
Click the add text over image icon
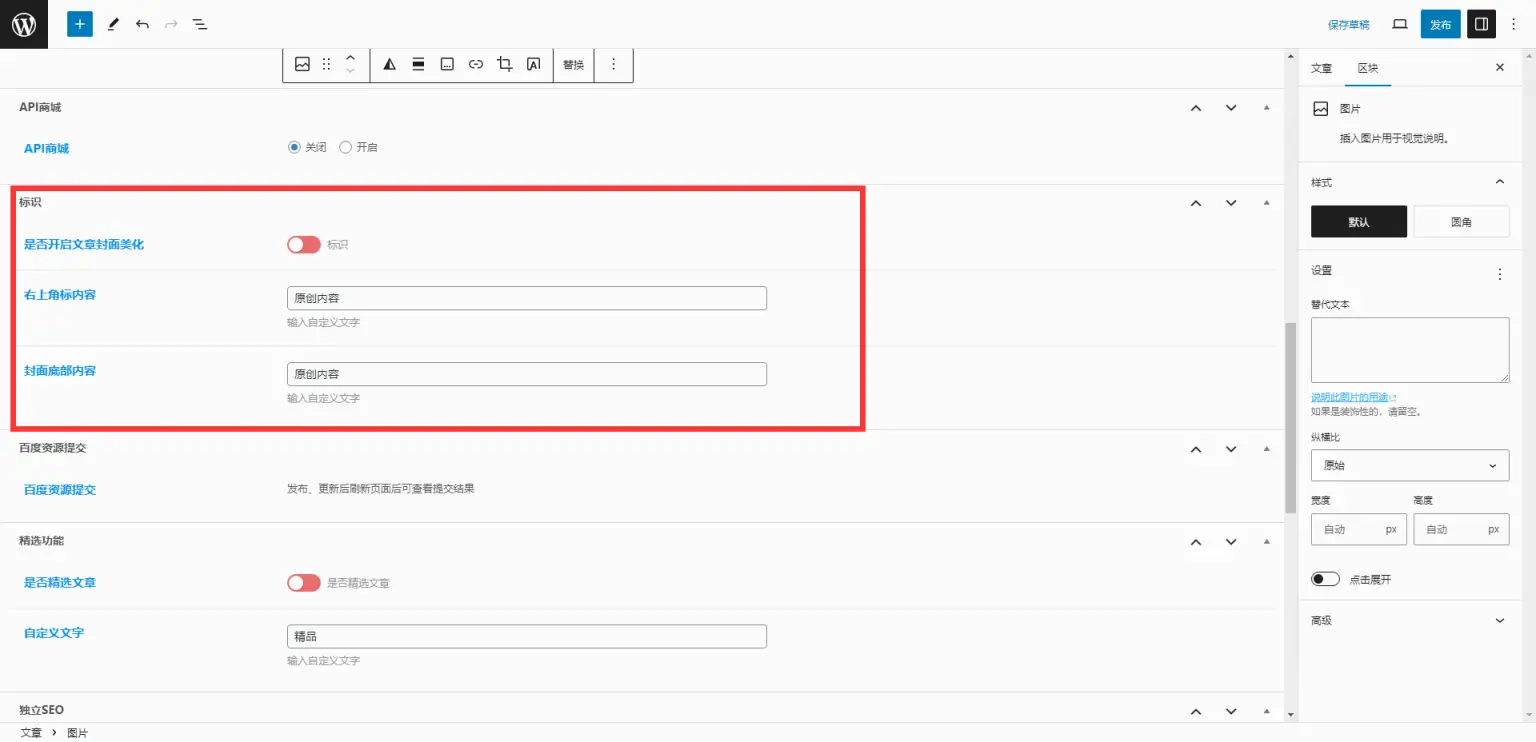[534, 64]
